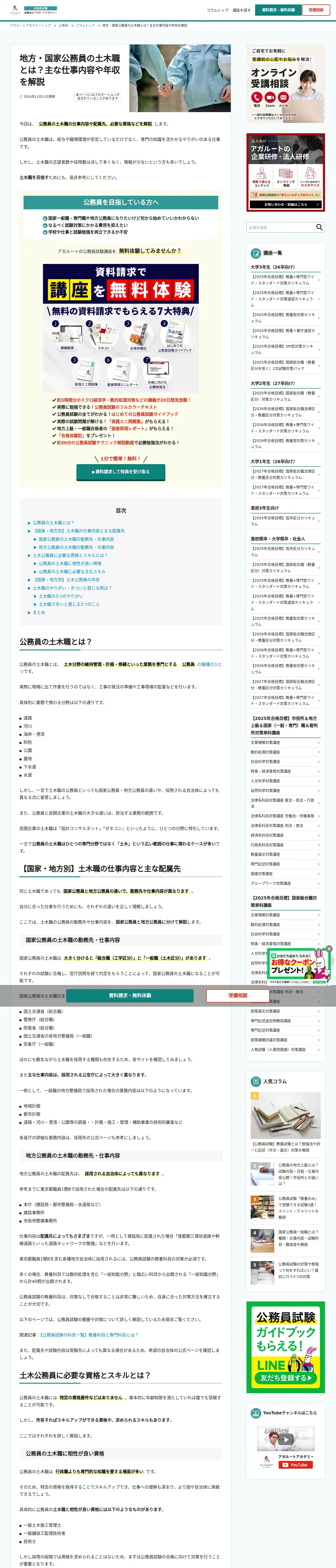Image resolution: width=336 pixels, height=1568 pixels.
Task: Jump to 公務員の土木職に必要な主なスキル in contents
Action: point(72,572)
